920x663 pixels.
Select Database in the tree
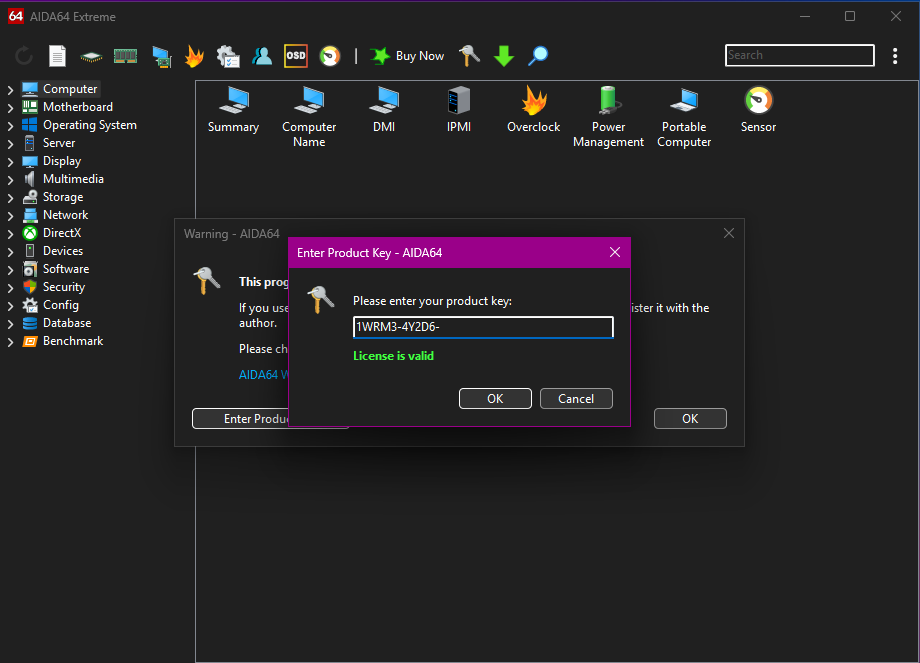67,323
